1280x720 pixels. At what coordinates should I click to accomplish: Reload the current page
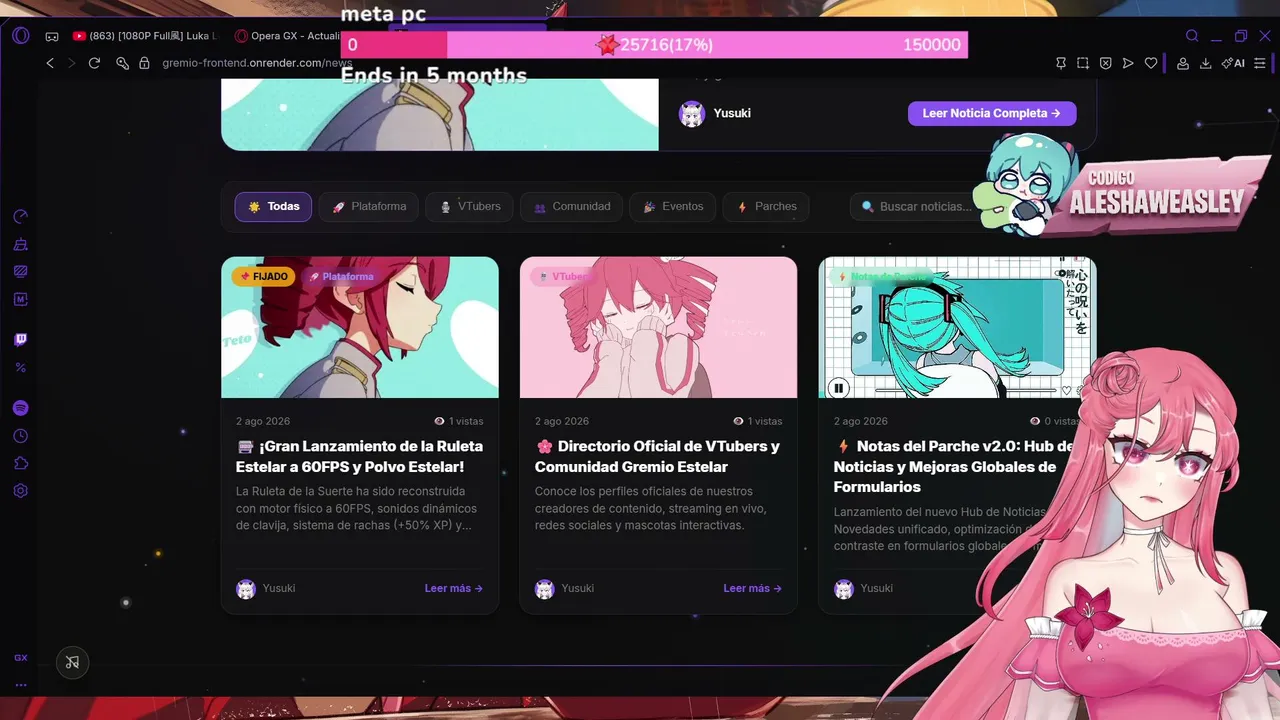click(94, 63)
